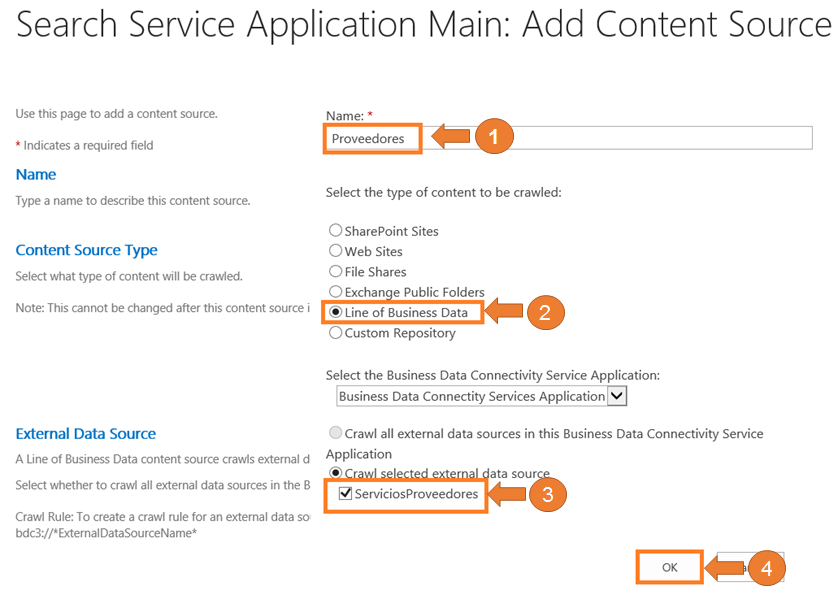The image size is (838, 595).
Task: Select Crawl all external data sources option
Action: (336, 434)
